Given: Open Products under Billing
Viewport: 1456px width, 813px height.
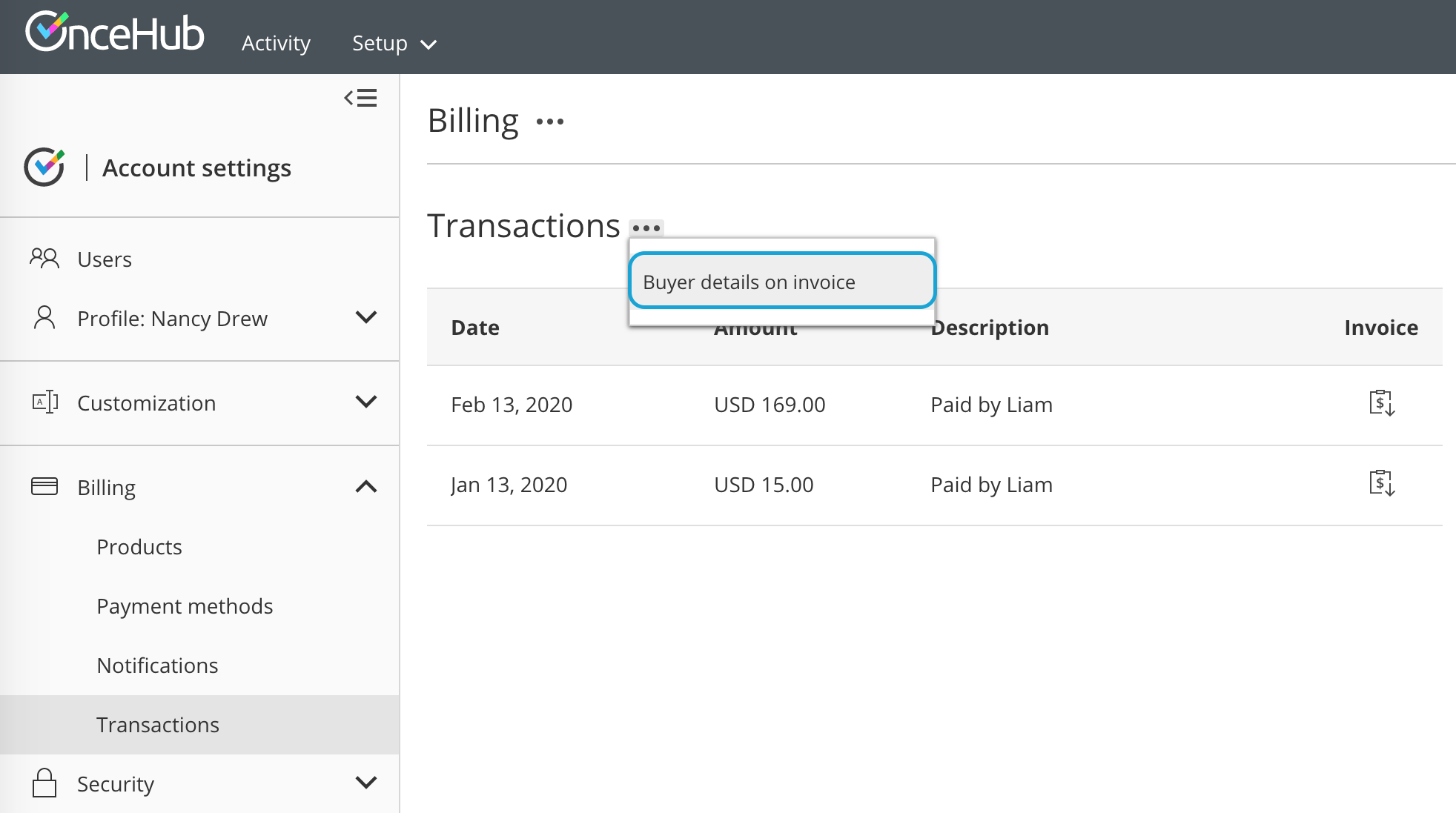Looking at the screenshot, I should (139, 547).
